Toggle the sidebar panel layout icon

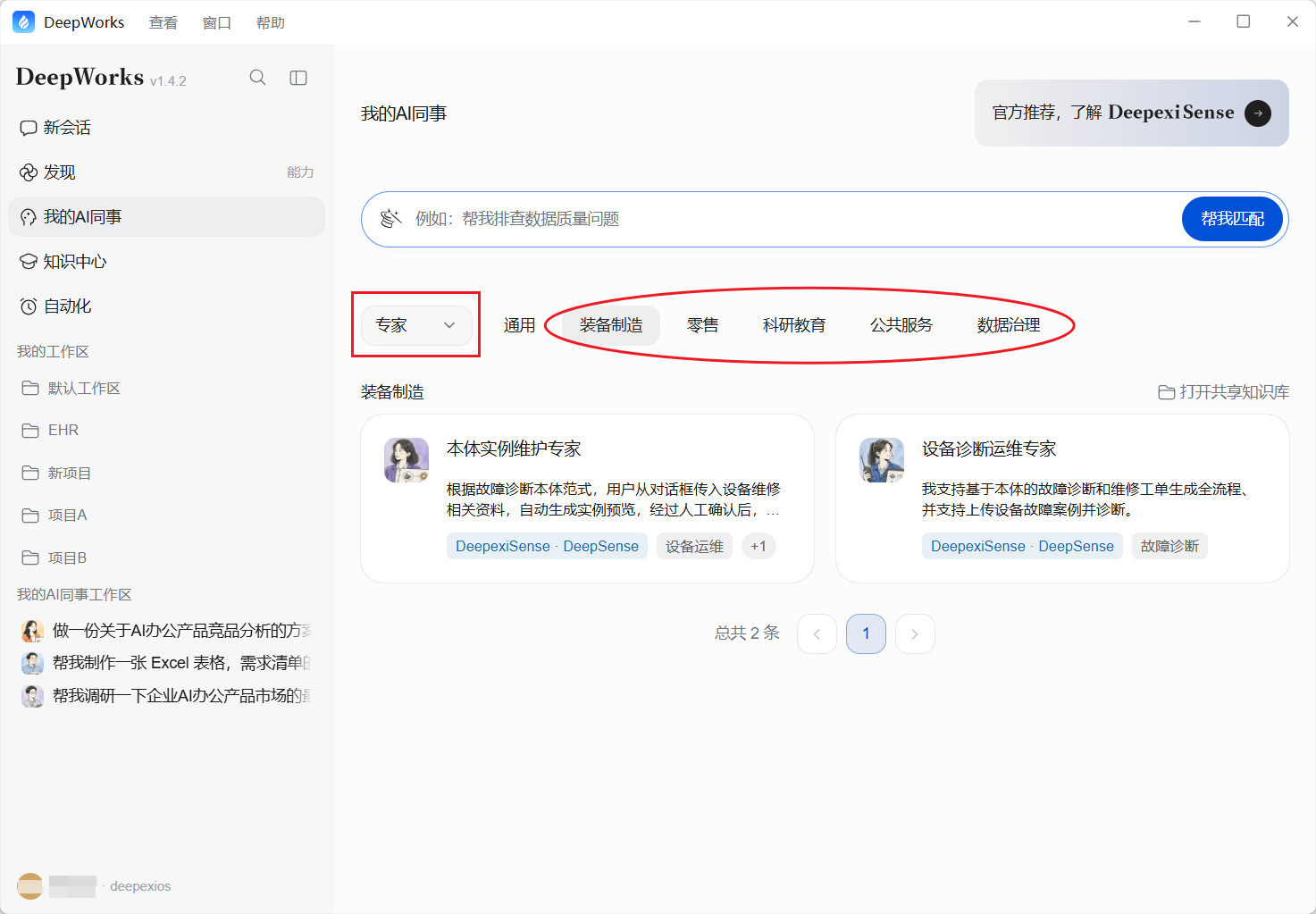click(298, 78)
